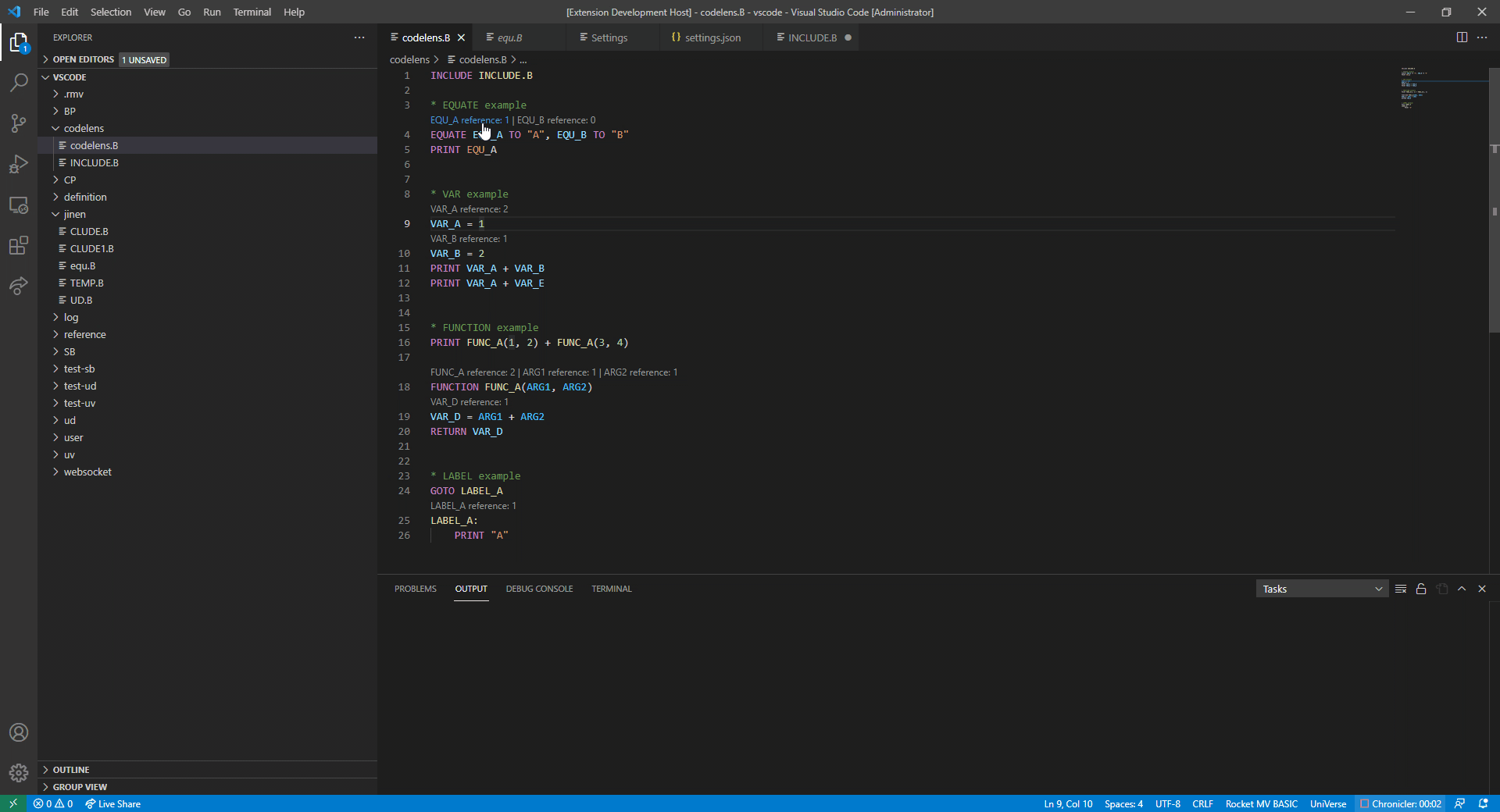This screenshot has height=812, width=1500.
Task: Open the Run and Debug view
Action: (x=18, y=164)
